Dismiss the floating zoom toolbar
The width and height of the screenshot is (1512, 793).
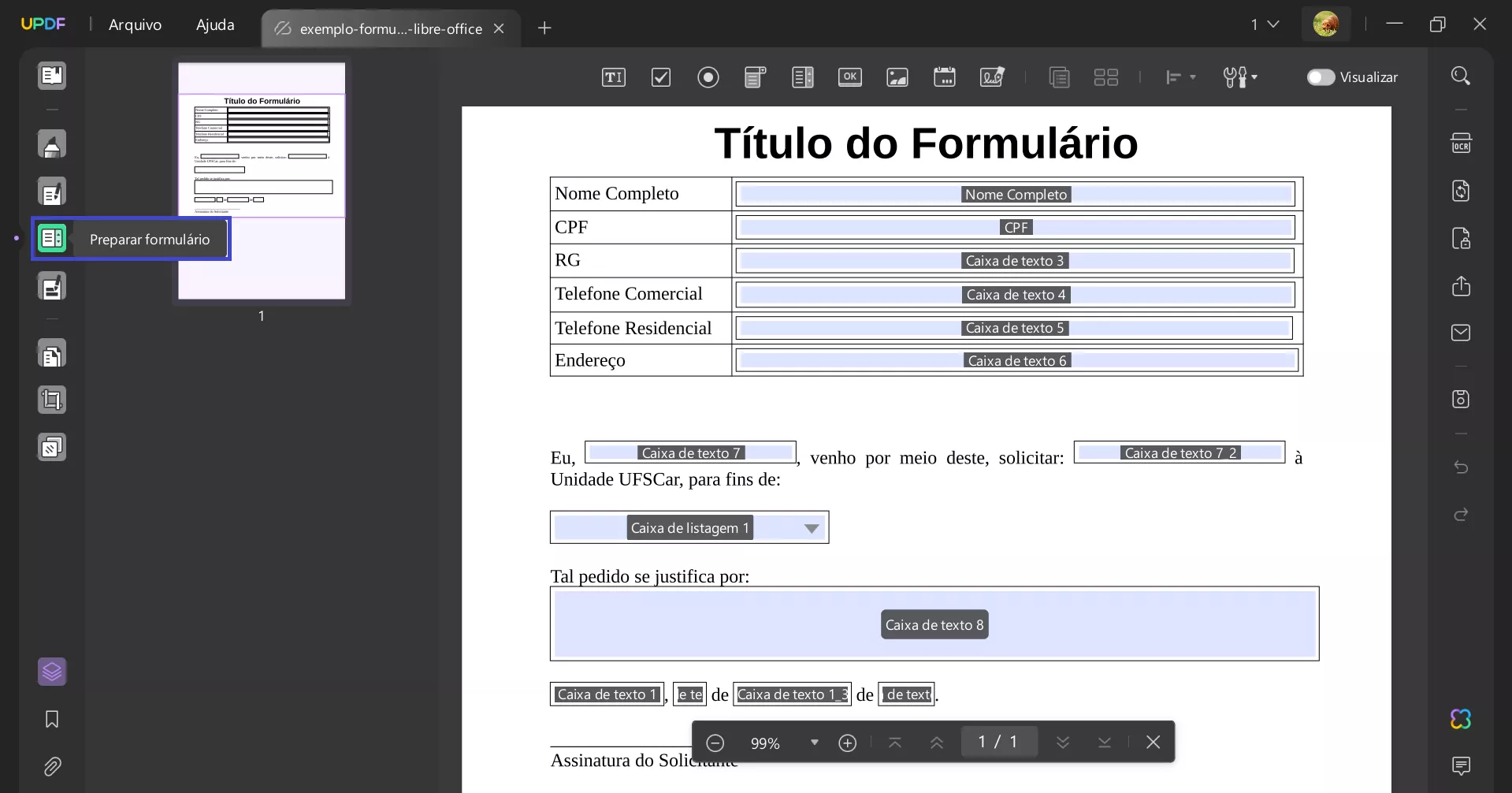[1153, 742]
